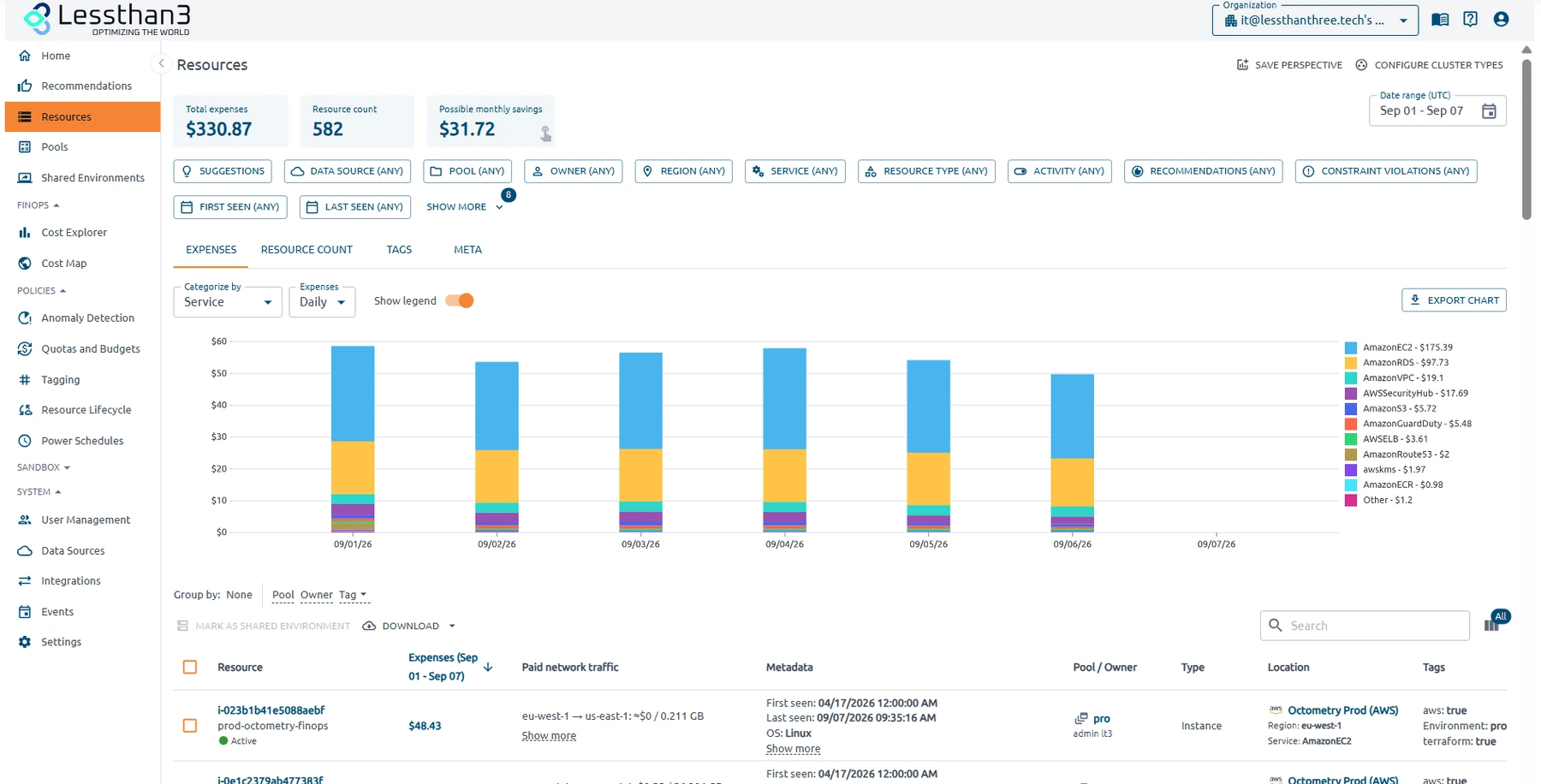Select the Expenses tab
The width and height of the screenshot is (1541, 784).
pos(211,250)
